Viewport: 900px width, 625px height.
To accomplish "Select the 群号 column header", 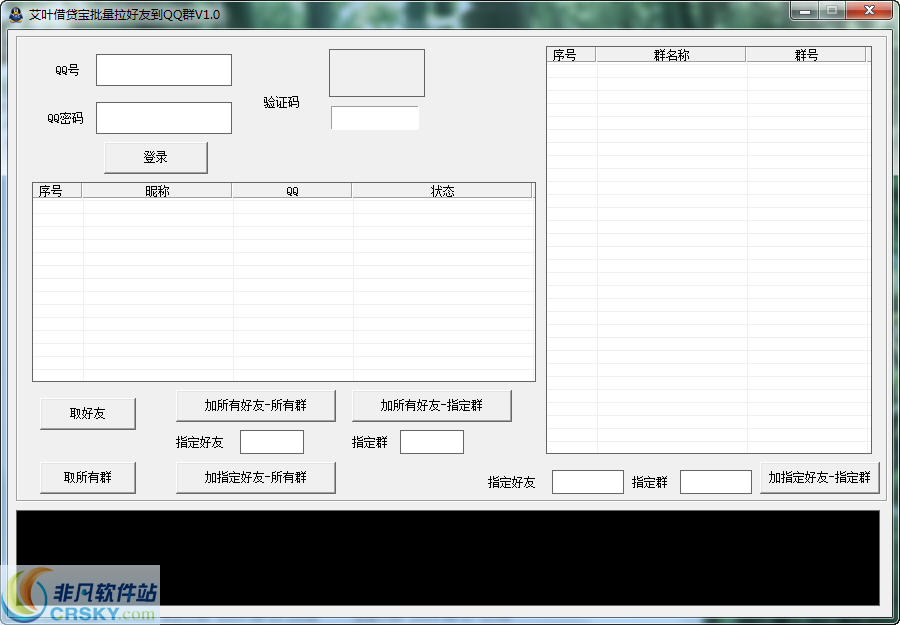I will [806, 55].
